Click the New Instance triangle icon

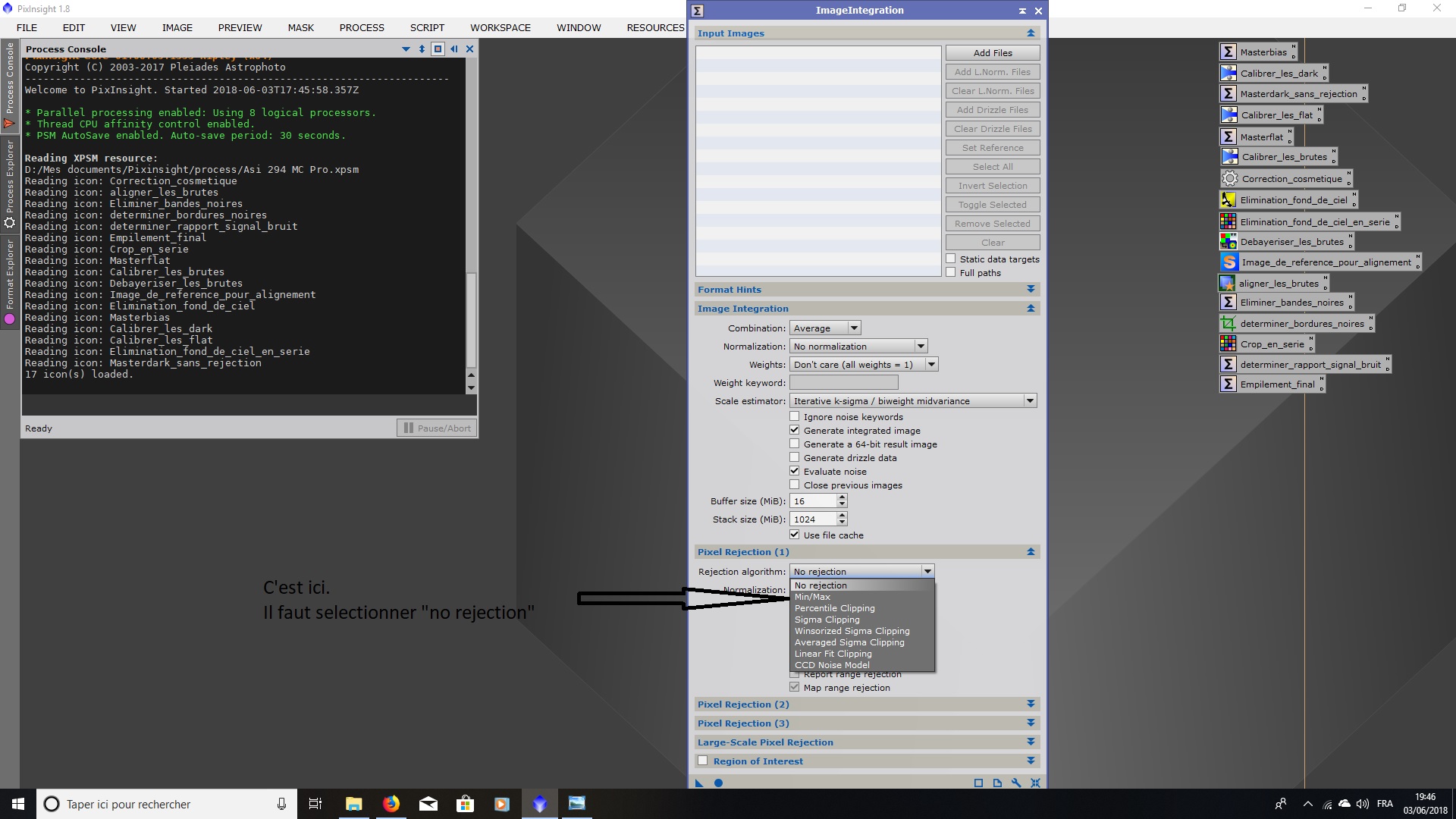[x=699, y=783]
